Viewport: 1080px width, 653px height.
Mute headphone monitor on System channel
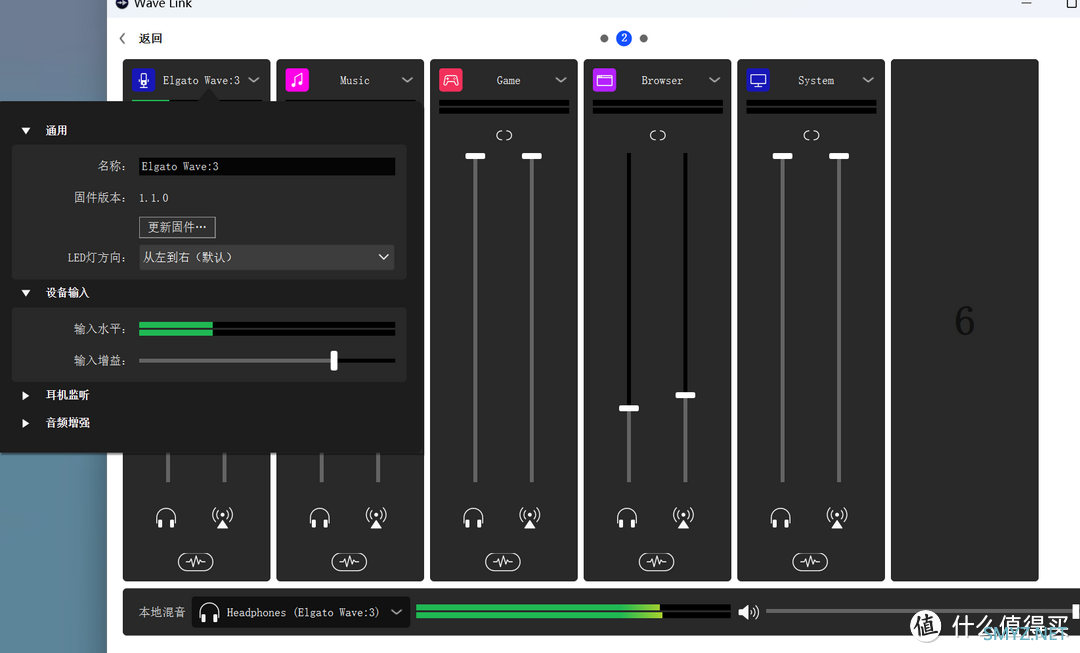[780, 518]
